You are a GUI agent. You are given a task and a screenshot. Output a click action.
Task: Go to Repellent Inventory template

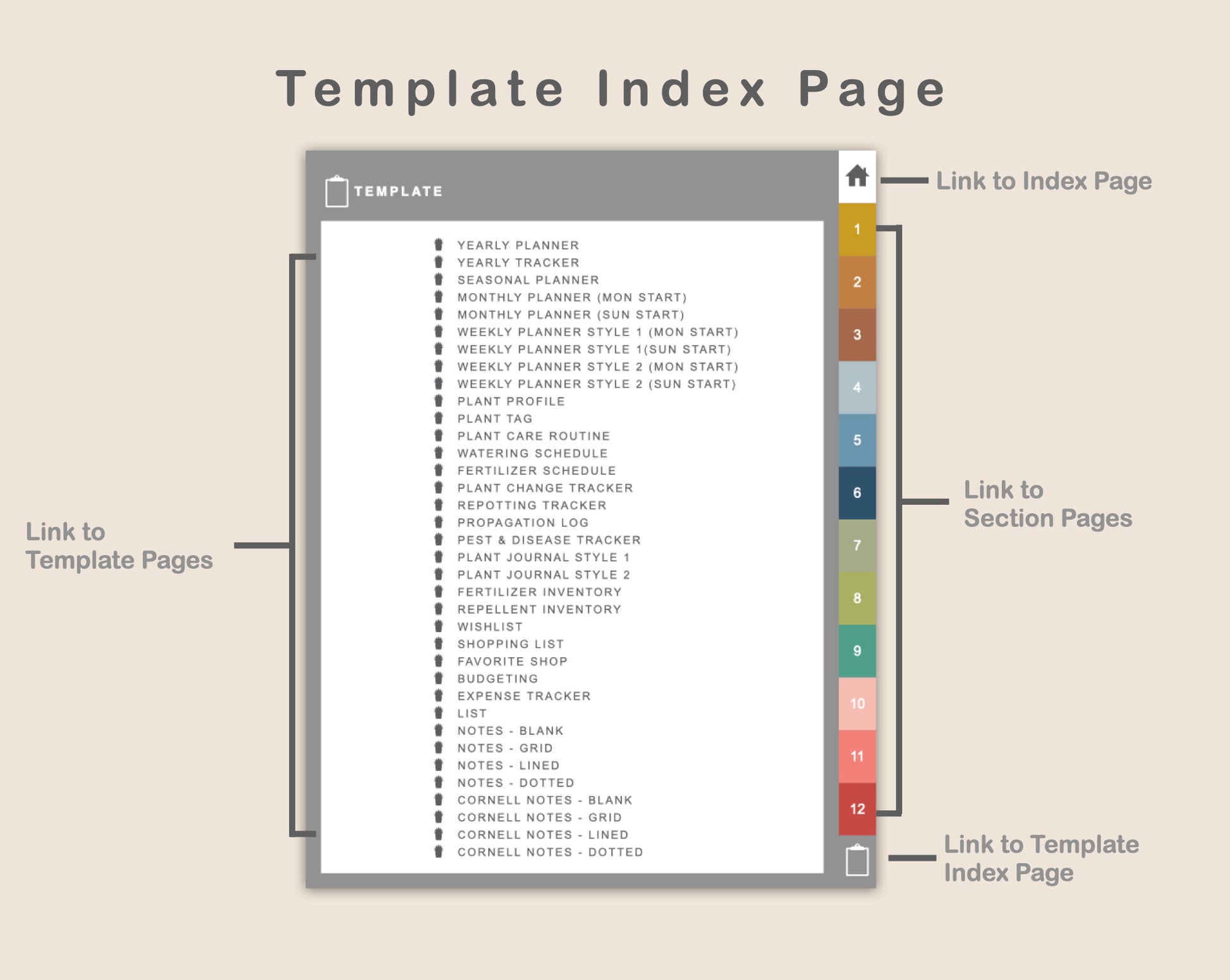[539, 609]
